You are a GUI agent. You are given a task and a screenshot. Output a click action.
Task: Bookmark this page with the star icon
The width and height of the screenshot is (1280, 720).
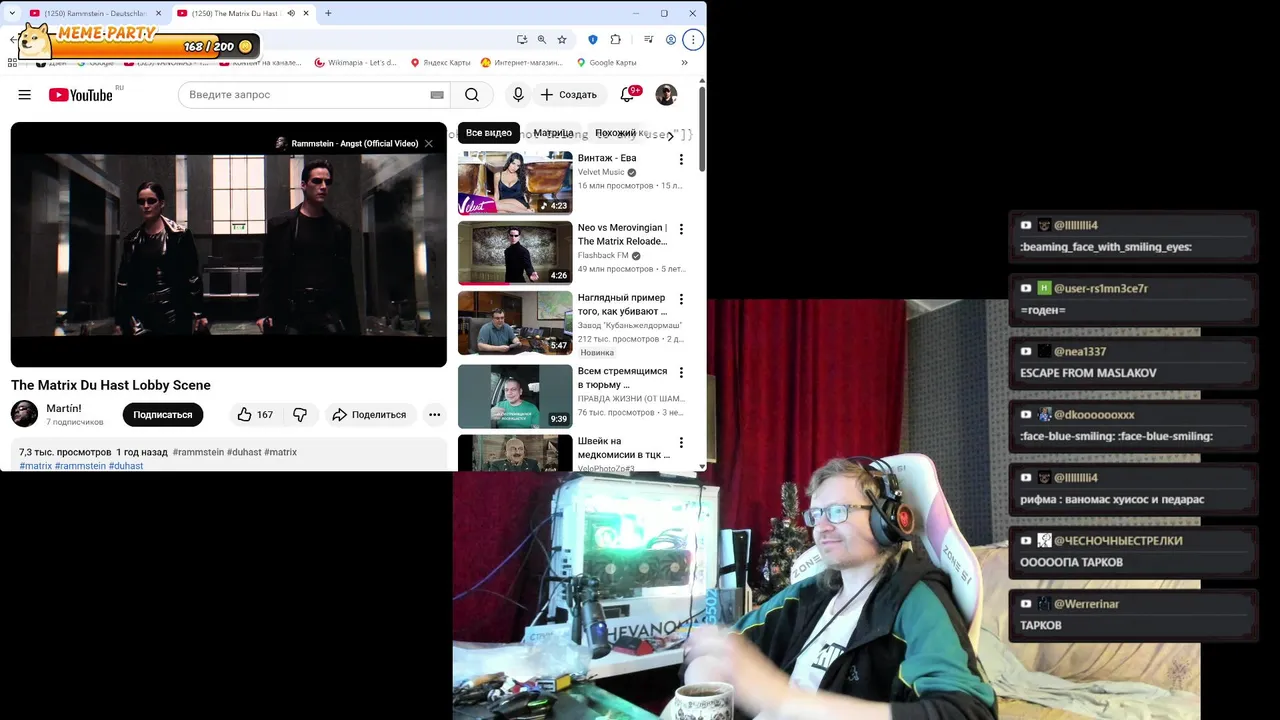point(562,40)
